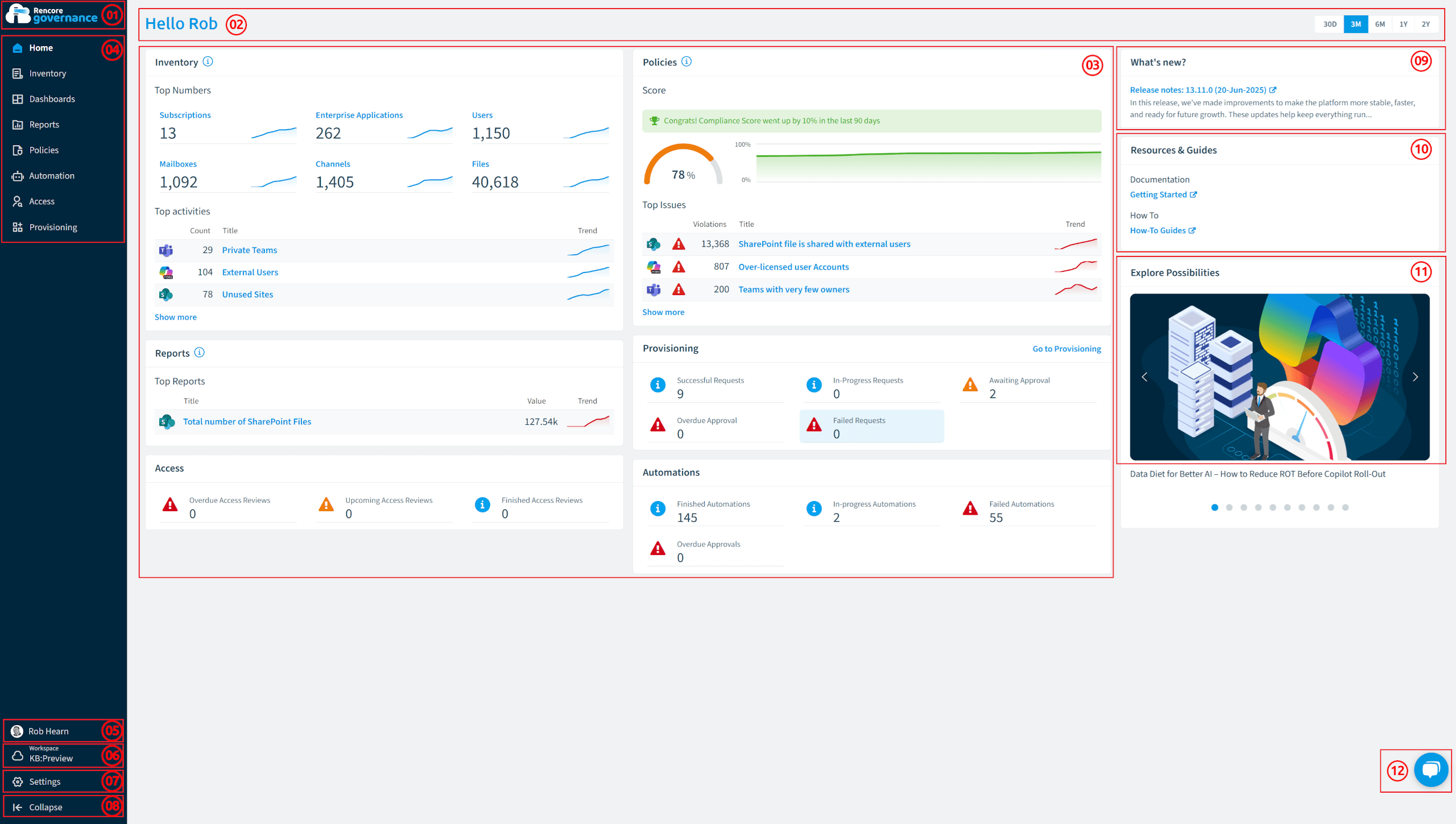Select the 6M time range
Viewport: 1456px width, 824px height.
(x=1380, y=24)
